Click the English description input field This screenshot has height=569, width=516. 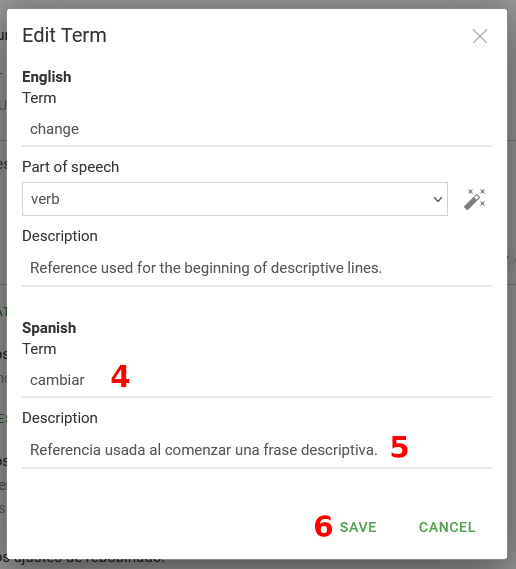point(257,268)
